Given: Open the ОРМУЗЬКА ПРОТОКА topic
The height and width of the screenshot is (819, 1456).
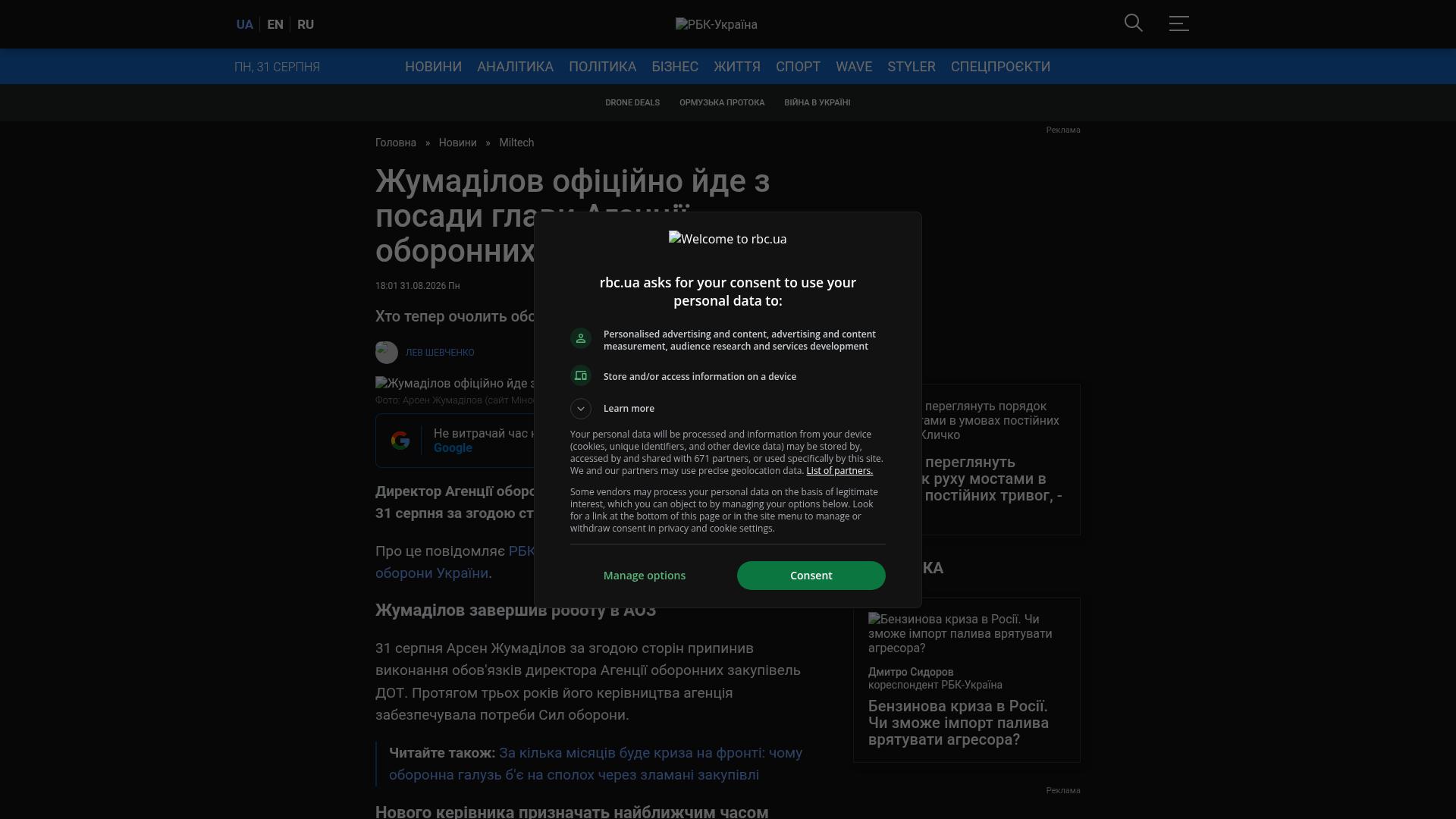Looking at the screenshot, I should point(722,102).
